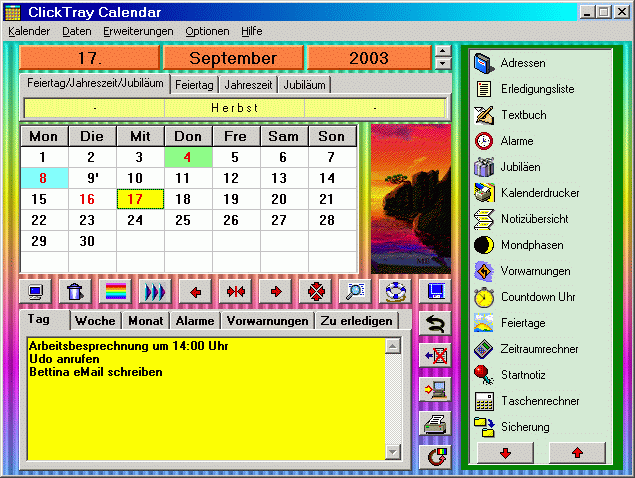
Task: Click the monitor icon toolbar button
Action: (35, 291)
